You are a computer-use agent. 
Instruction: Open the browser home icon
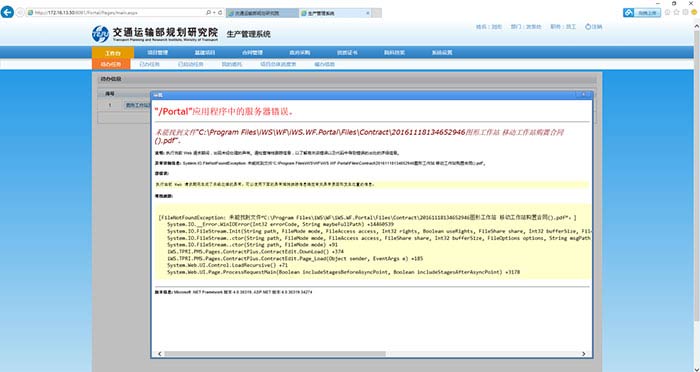coord(668,13)
